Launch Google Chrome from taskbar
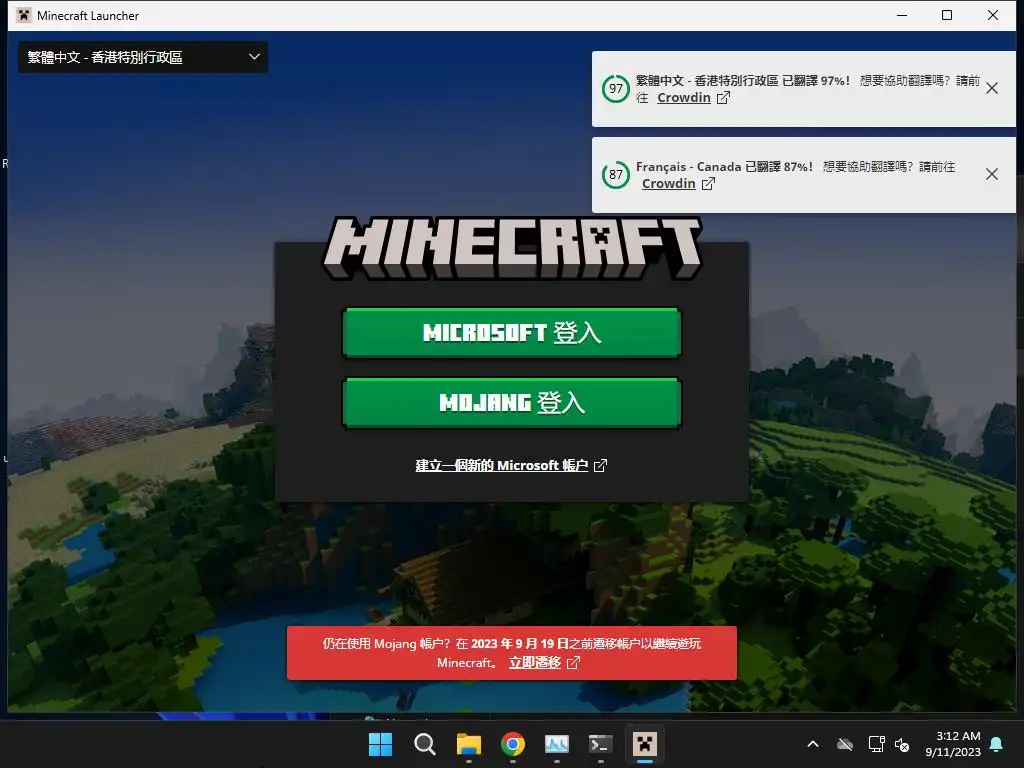 point(513,744)
